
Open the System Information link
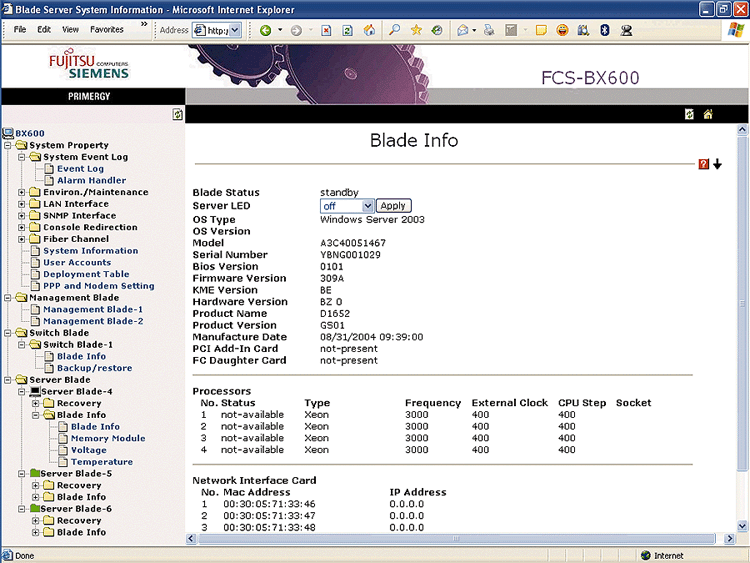pos(90,251)
